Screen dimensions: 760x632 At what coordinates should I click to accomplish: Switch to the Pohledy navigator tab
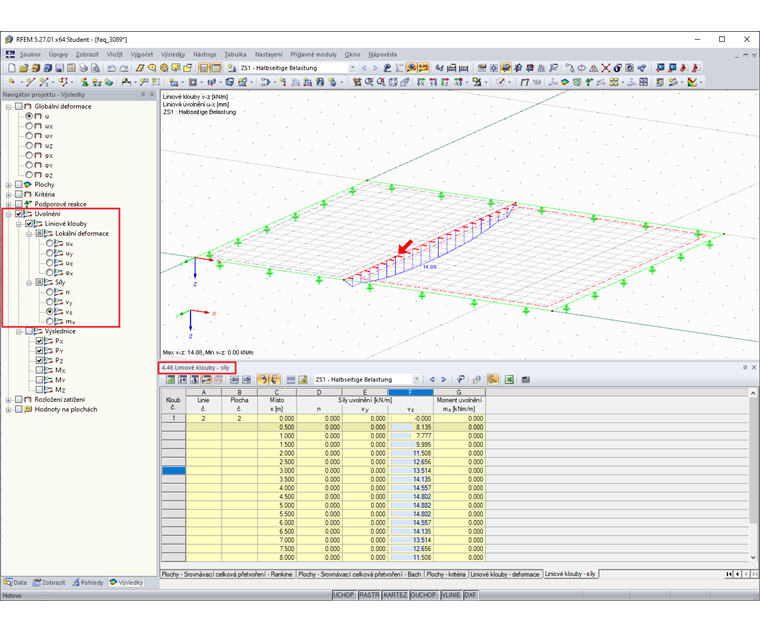[88, 583]
